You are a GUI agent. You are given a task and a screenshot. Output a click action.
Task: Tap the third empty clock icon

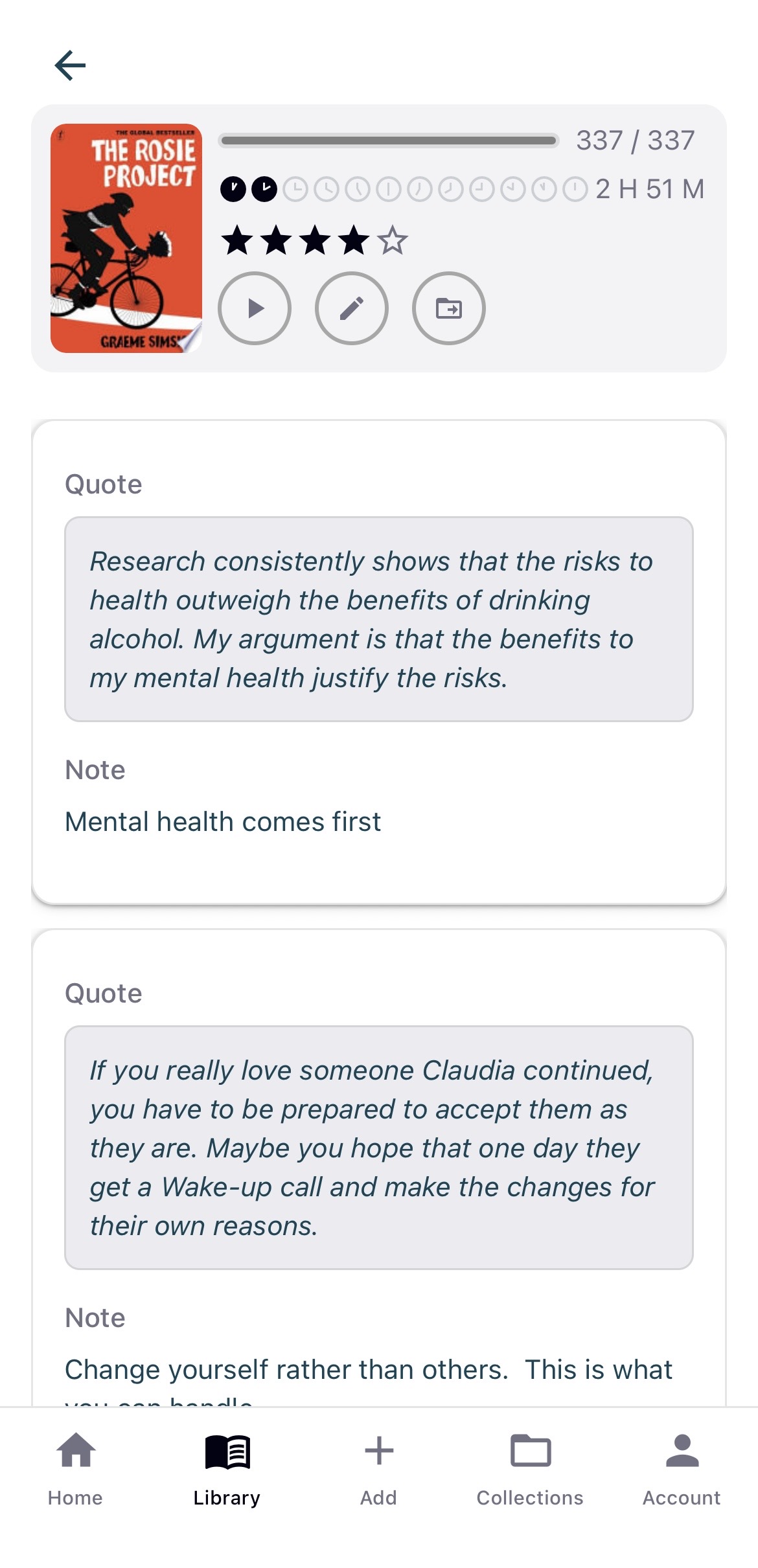[x=358, y=189]
